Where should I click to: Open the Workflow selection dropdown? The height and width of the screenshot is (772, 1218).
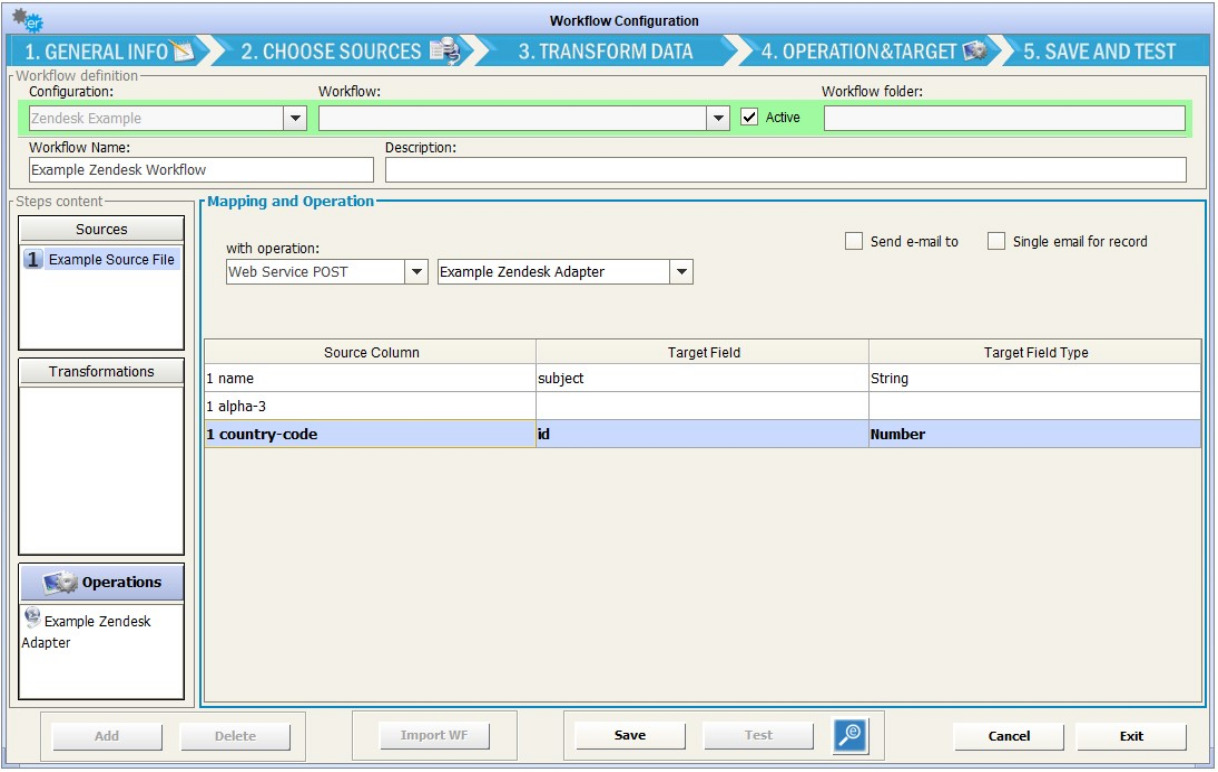click(x=717, y=118)
